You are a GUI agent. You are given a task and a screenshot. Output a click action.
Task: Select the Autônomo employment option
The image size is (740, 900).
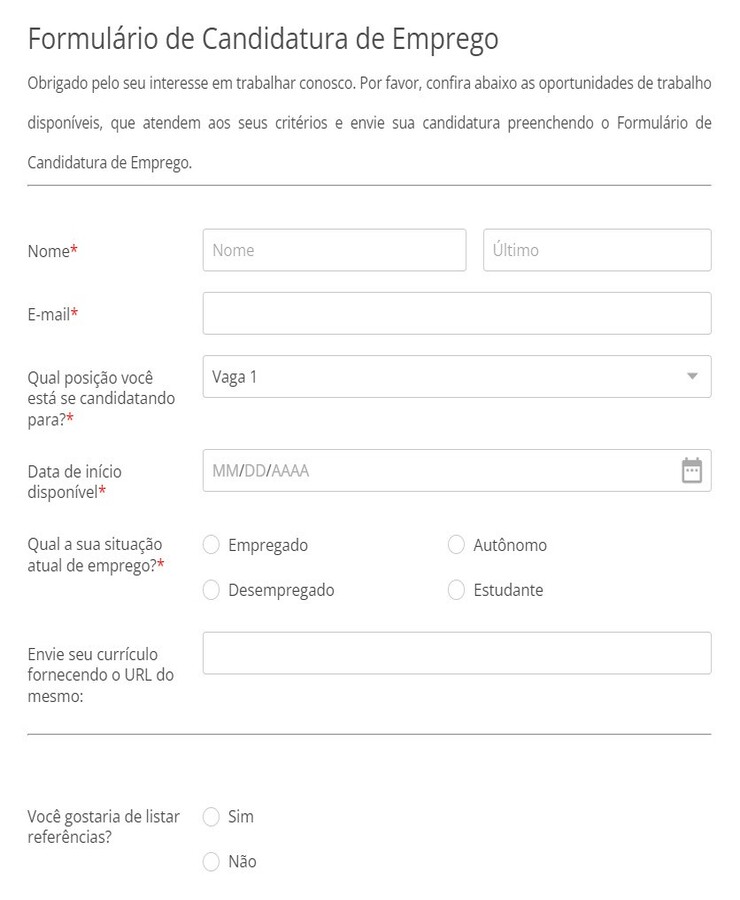point(456,544)
